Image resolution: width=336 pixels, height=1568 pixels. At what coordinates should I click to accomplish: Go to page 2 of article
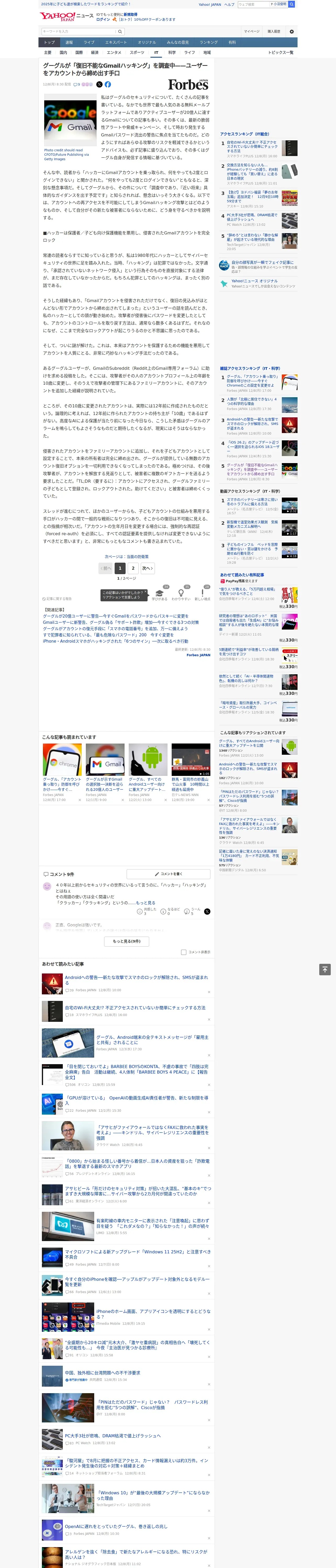133,568
